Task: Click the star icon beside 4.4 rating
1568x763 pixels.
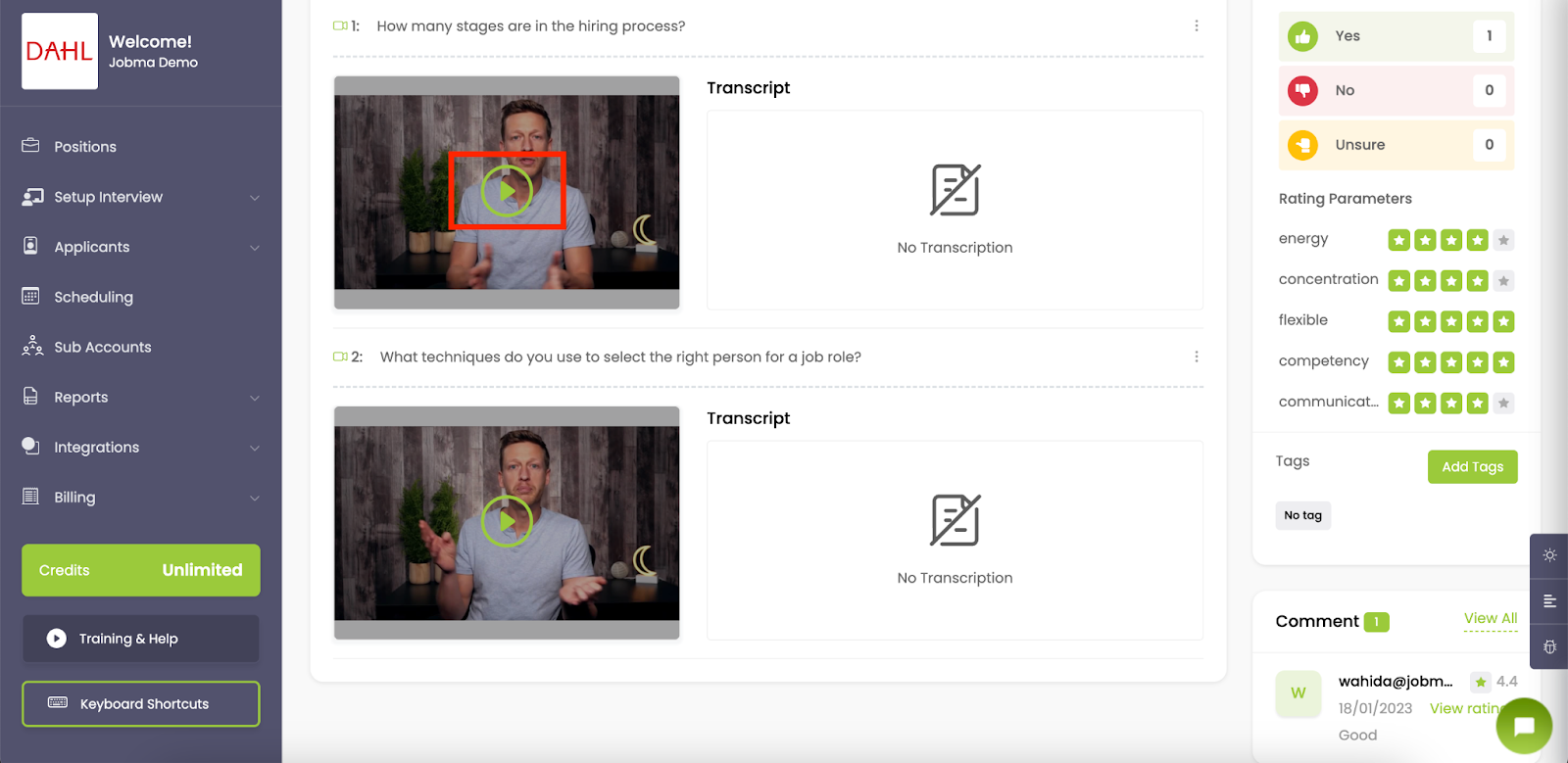Action: [x=1481, y=682]
